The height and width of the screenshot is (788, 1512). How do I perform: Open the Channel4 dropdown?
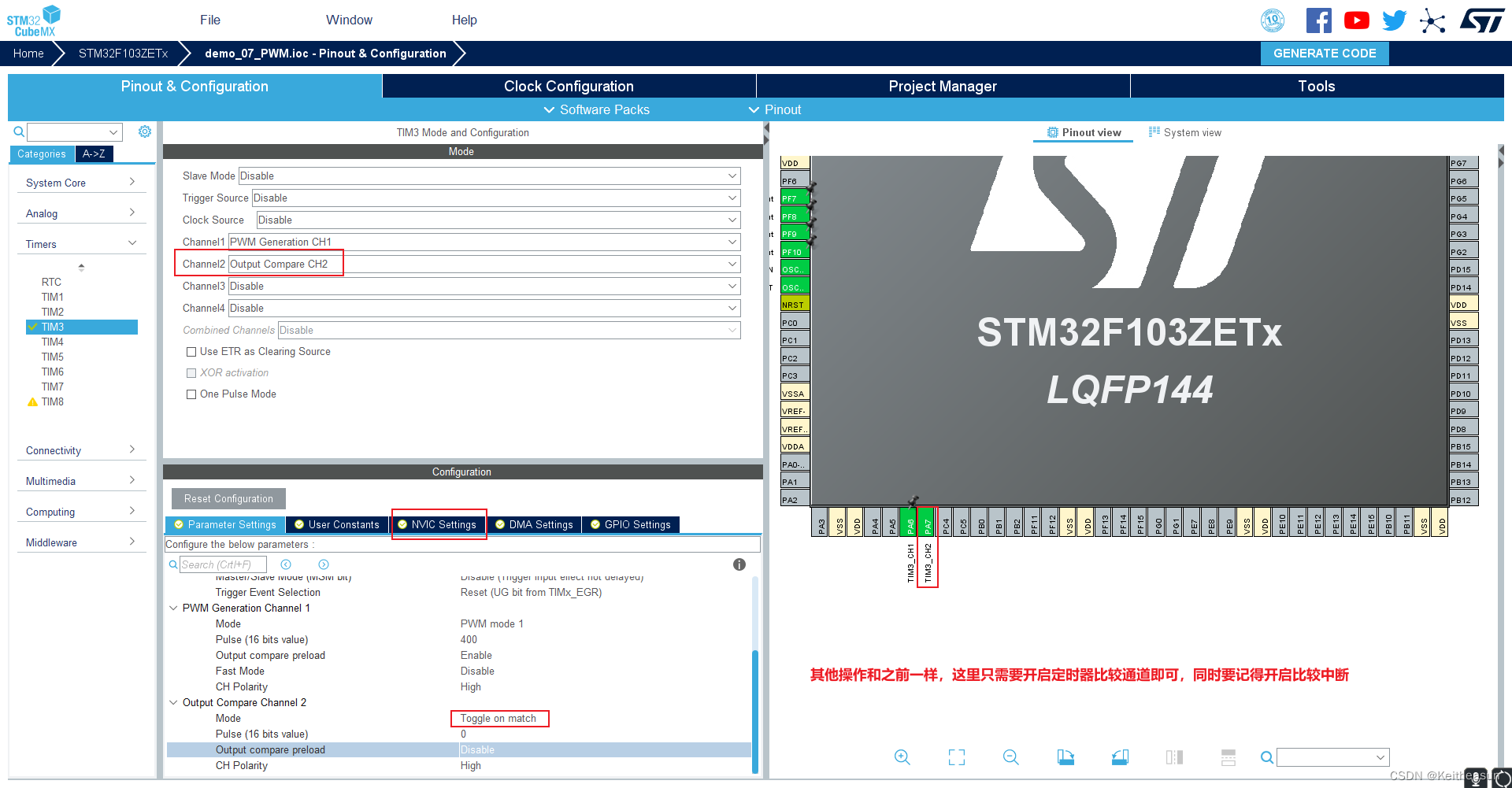[484, 308]
